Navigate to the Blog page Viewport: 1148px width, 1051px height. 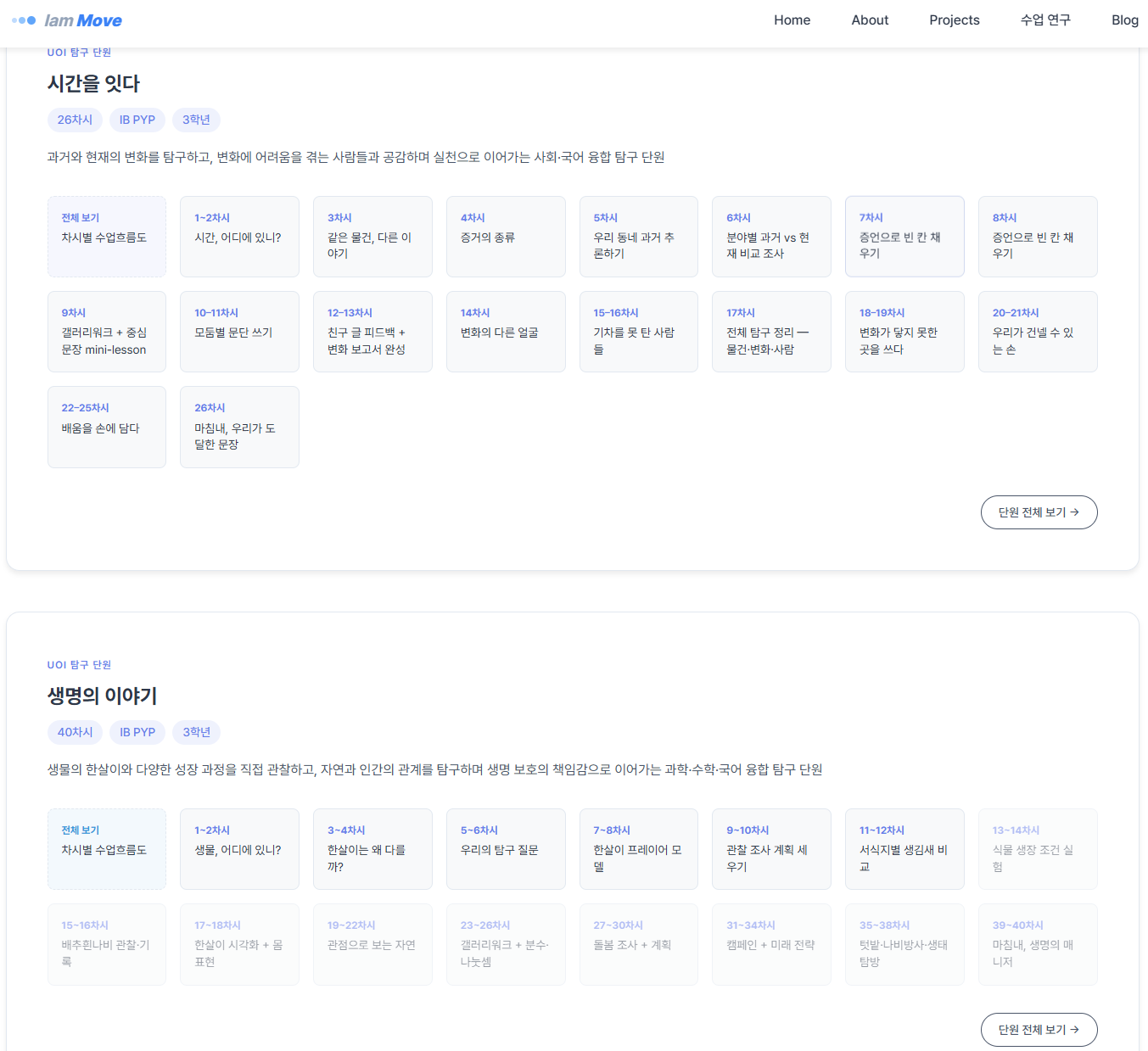coord(1124,20)
